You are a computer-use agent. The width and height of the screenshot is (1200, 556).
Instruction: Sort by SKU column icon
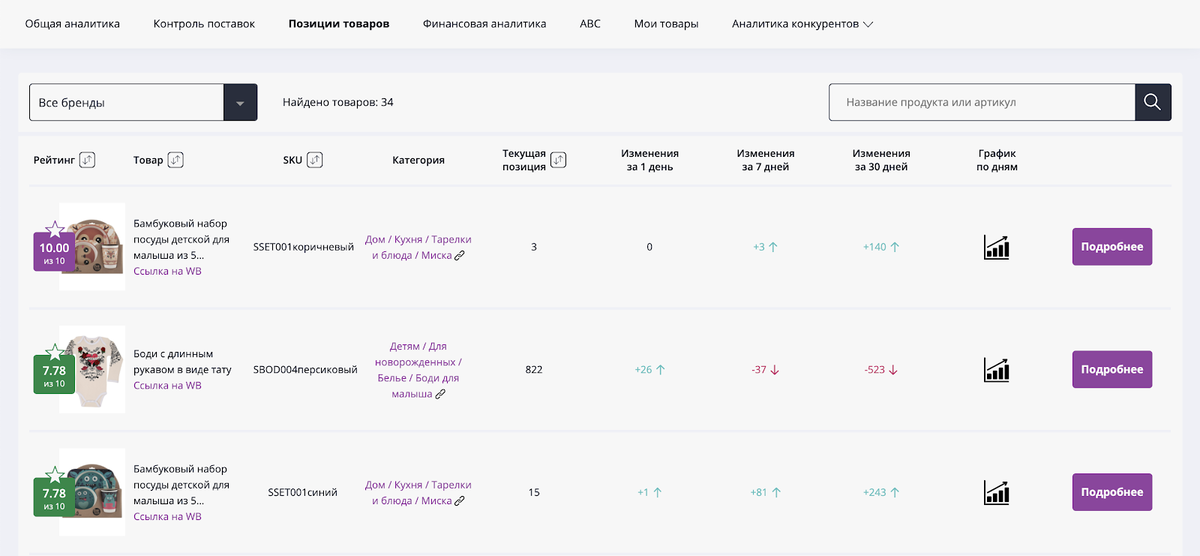point(314,160)
